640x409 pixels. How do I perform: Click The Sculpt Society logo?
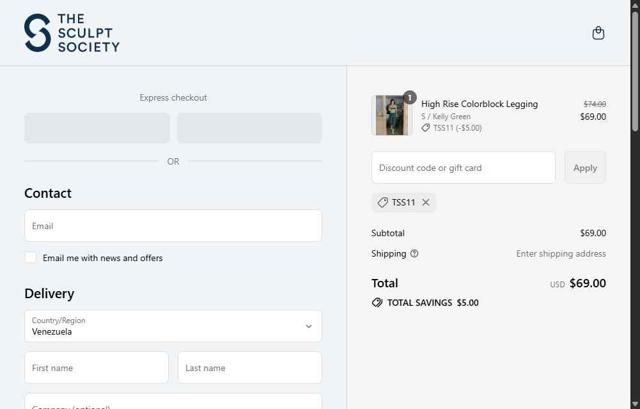pyautogui.click(x=72, y=33)
